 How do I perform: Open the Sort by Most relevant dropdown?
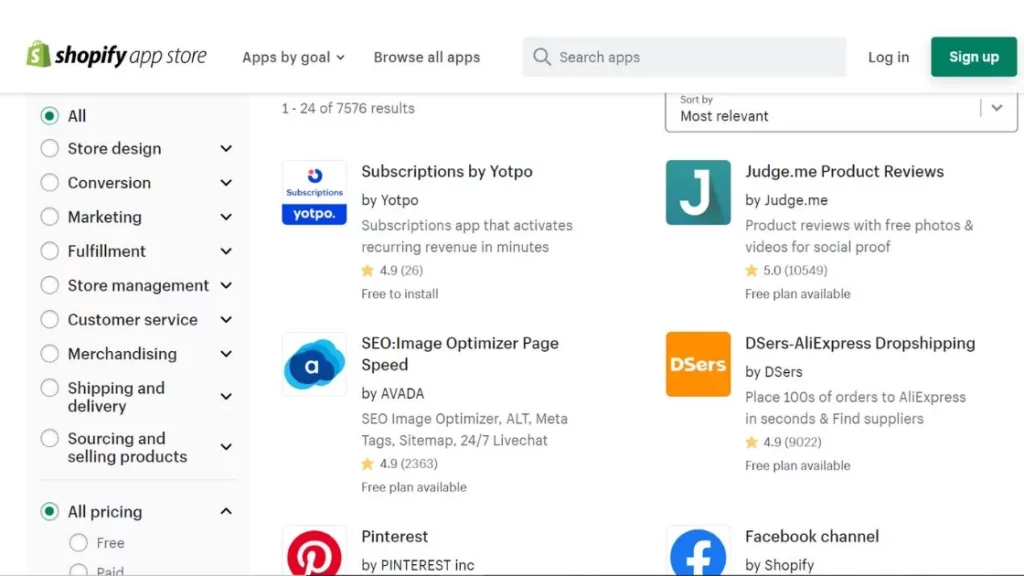(x=841, y=111)
